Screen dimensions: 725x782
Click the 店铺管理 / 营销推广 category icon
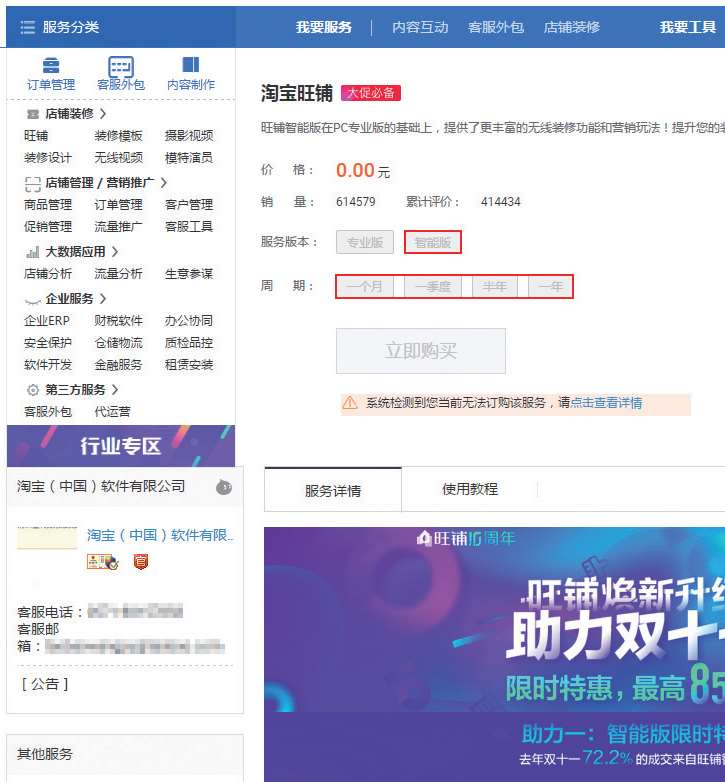coord(32,184)
